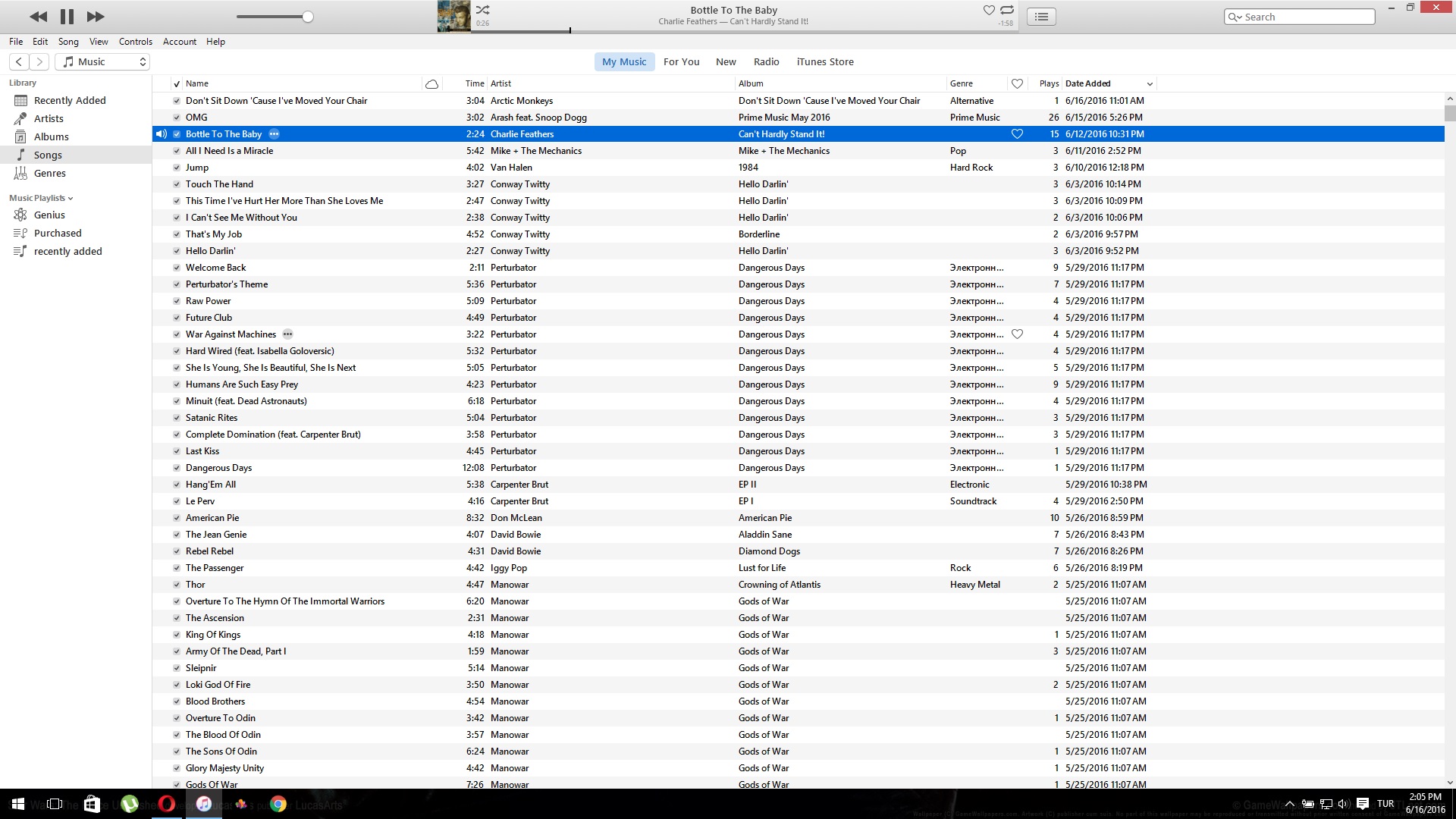Go forward with the right arrow button
1456x819 pixels.
coord(39,62)
